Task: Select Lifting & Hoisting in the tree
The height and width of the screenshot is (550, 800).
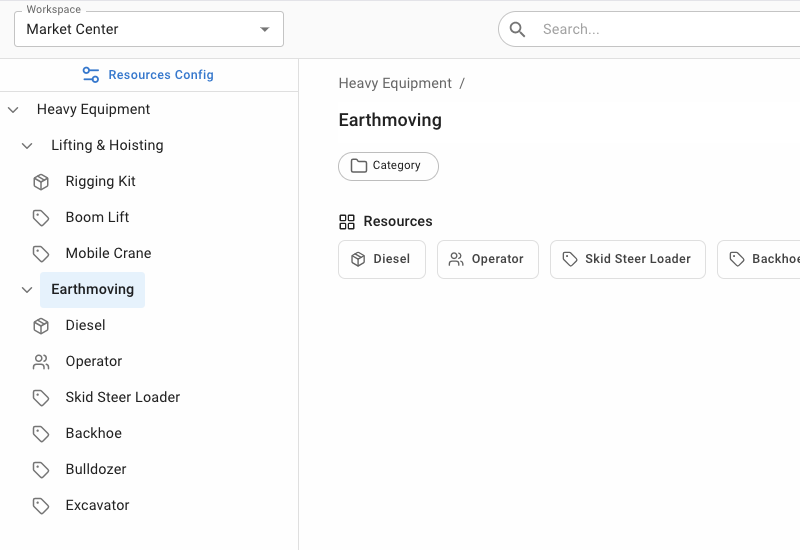Action: point(107,145)
